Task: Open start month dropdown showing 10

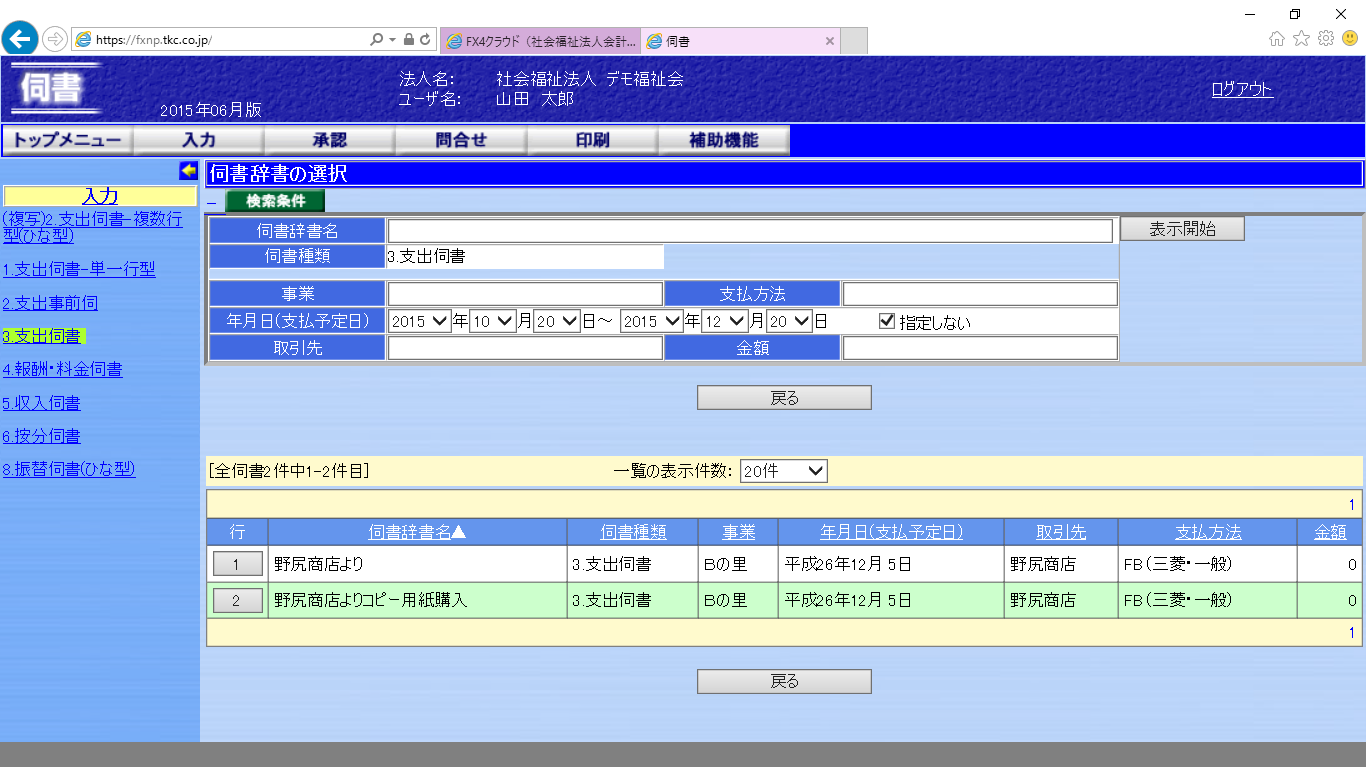Action: click(x=492, y=322)
